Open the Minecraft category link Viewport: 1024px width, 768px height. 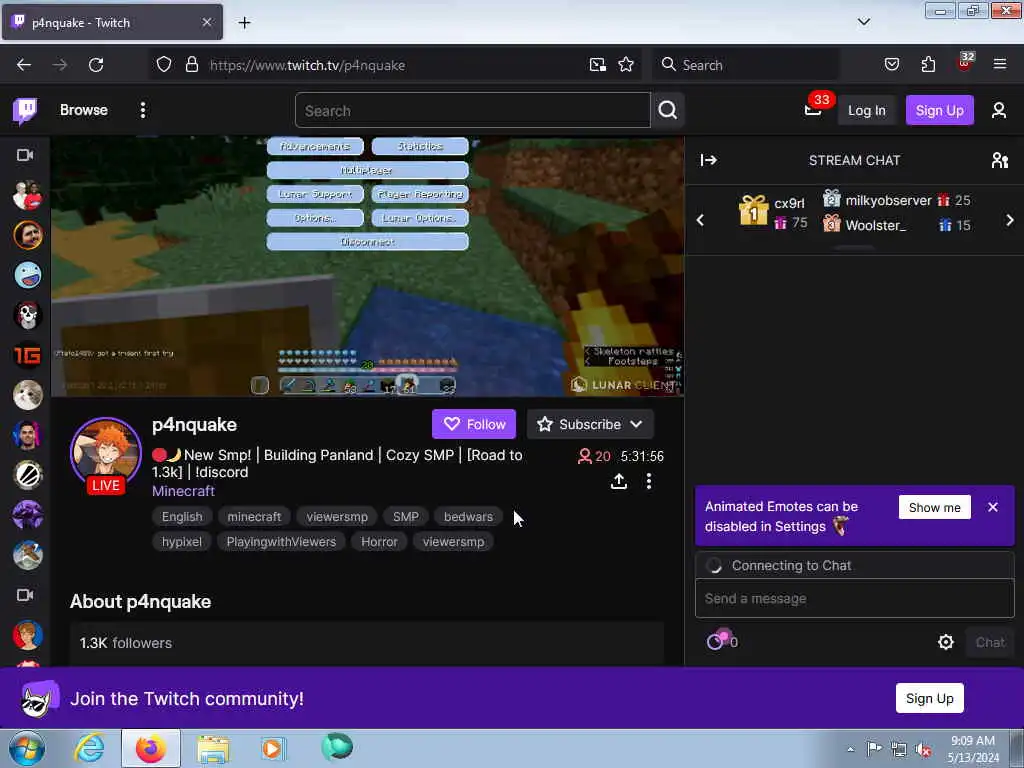coord(184,490)
